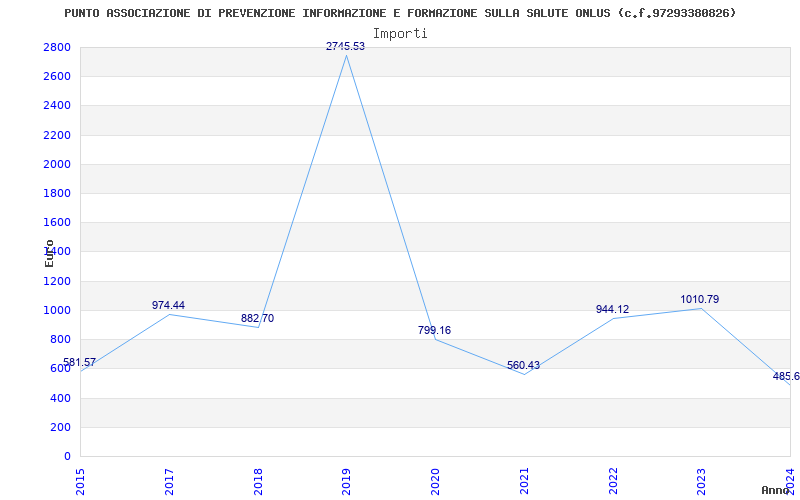This screenshot has height=500, width=800.
Task: Select the 2023 x-axis year label
Action: 702,481
